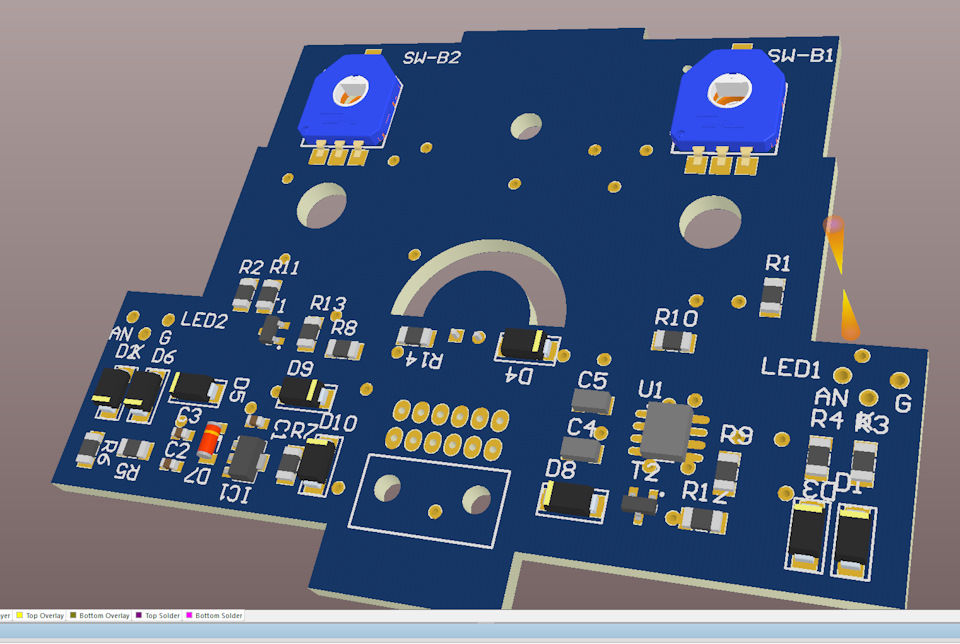The height and width of the screenshot is (644, 960).
Task: Select the C5 capacitor body
Action: (591, 402)
